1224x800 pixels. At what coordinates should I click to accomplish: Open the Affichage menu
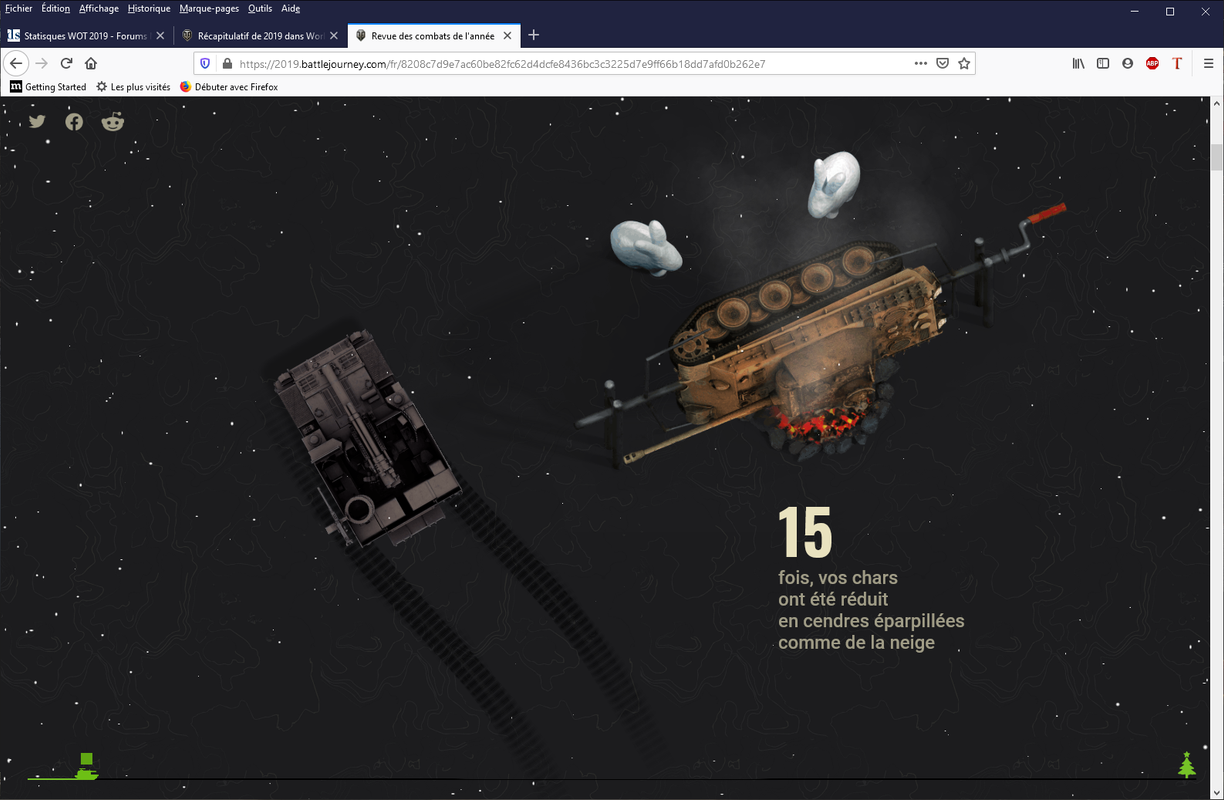tap(99, 8)
